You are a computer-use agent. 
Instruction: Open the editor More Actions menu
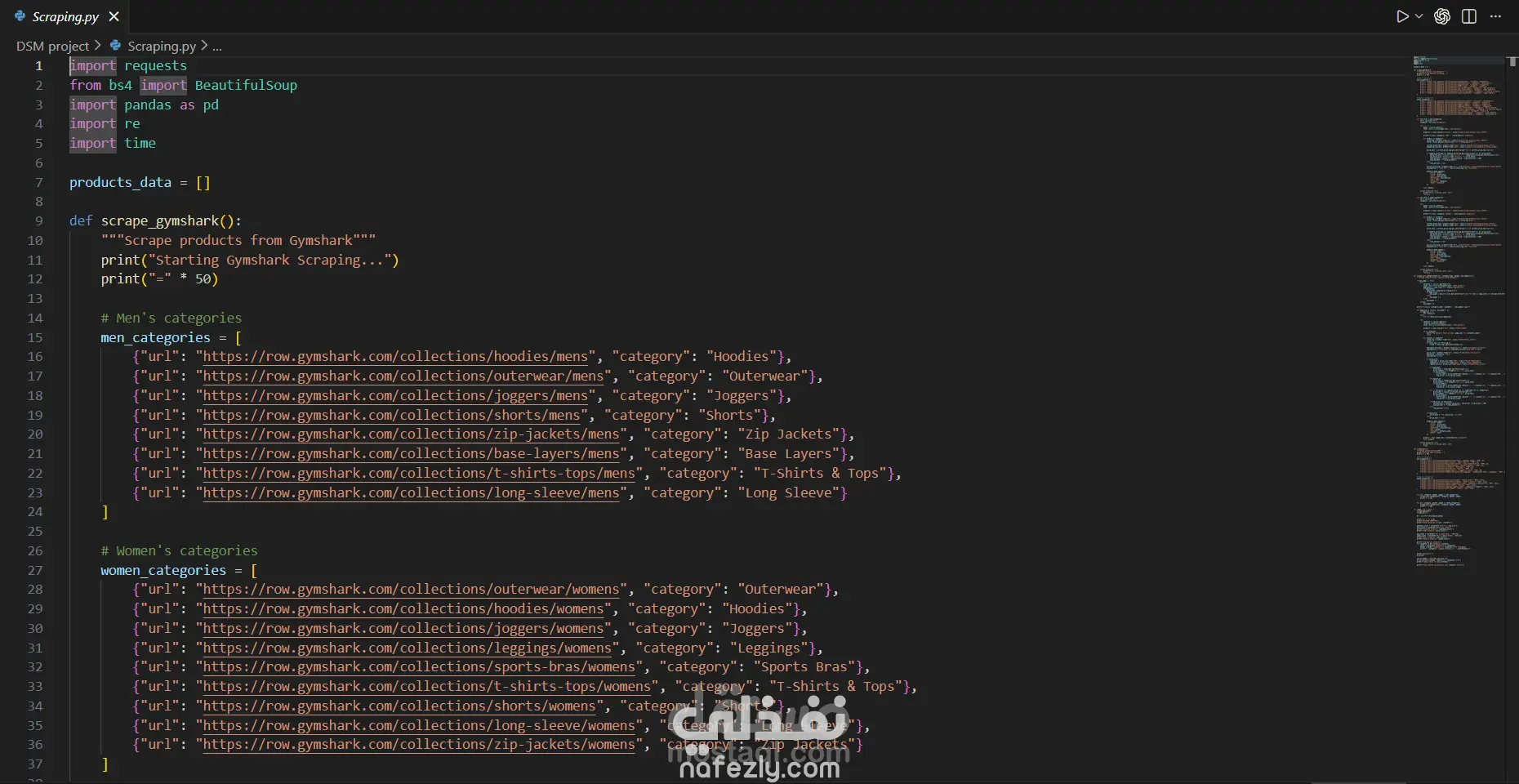tap(1496, 16)
